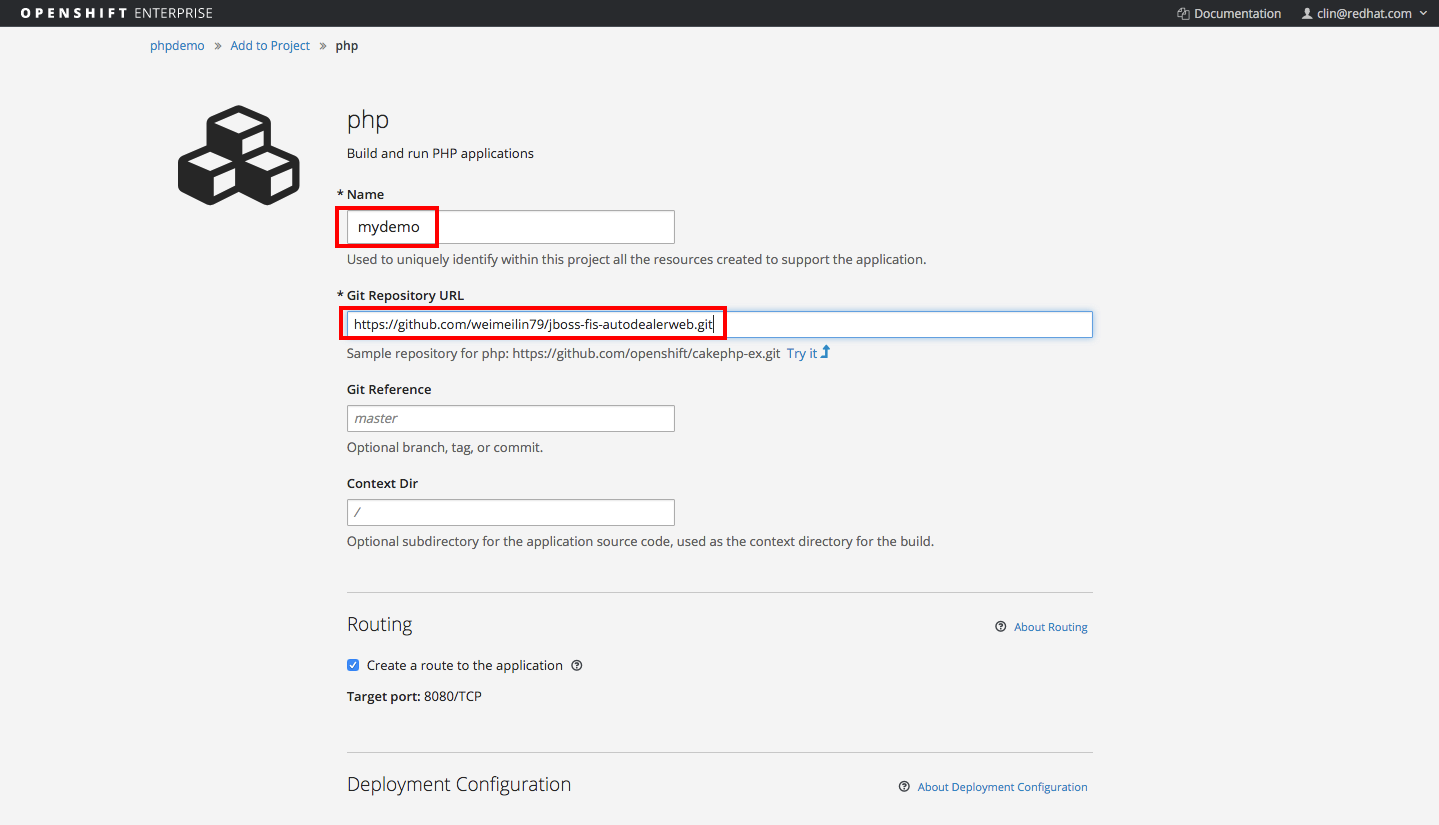Viewport: 1439px width, 825px height.
Task: Open About Routing help link
Action: point(1051,627)
